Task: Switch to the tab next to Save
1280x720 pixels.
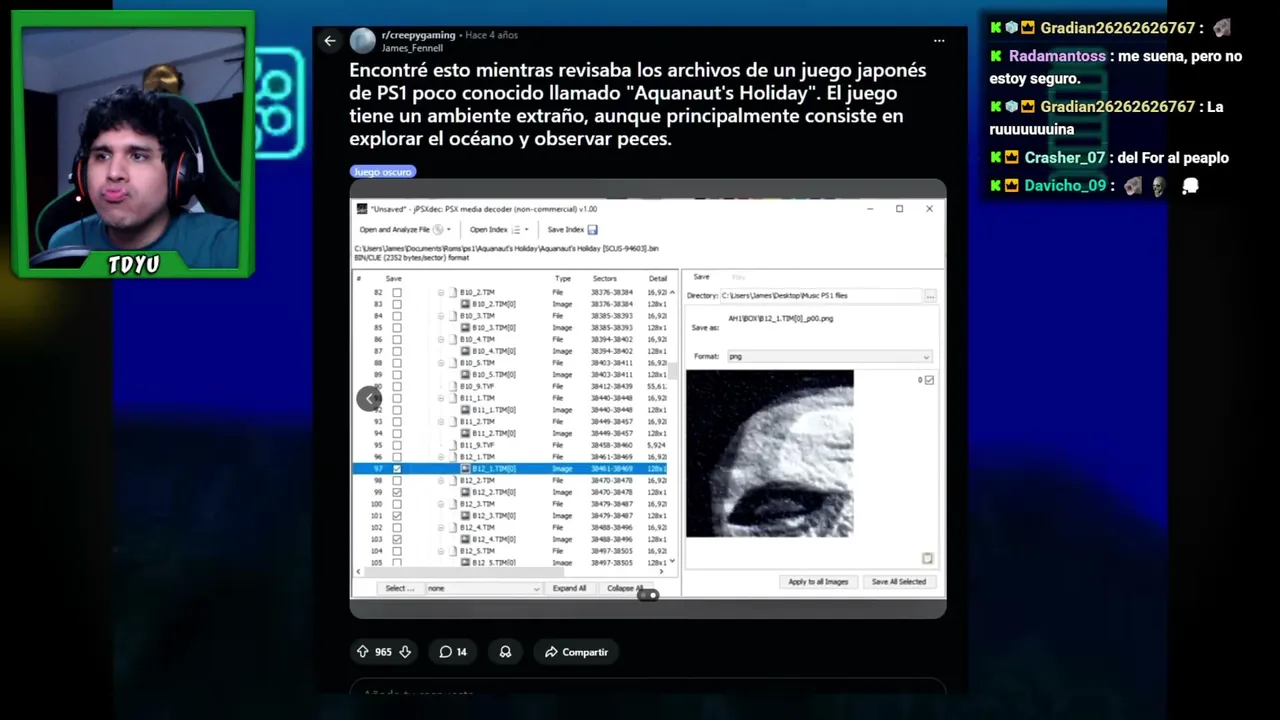Action: pos(739,277)
